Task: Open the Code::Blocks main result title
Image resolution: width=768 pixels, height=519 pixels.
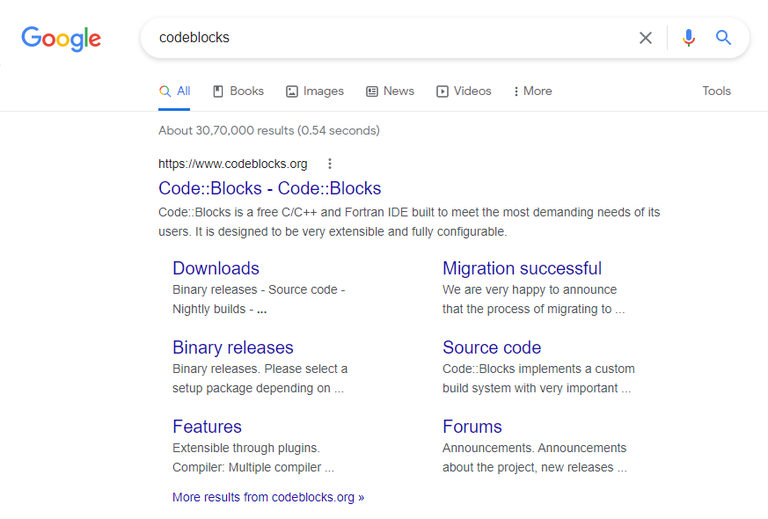Action: pyautogui.click(x=269, y=188)
